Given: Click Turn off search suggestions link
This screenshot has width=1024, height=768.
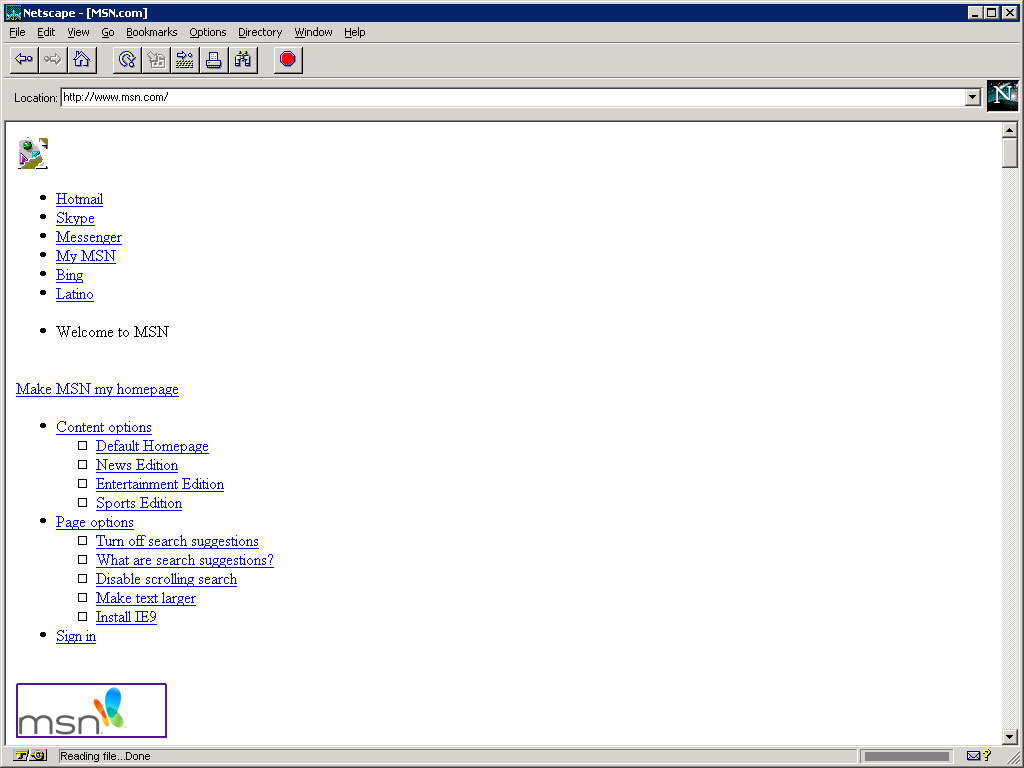Looking at the screenshot, I should click(x=177, y=541).
